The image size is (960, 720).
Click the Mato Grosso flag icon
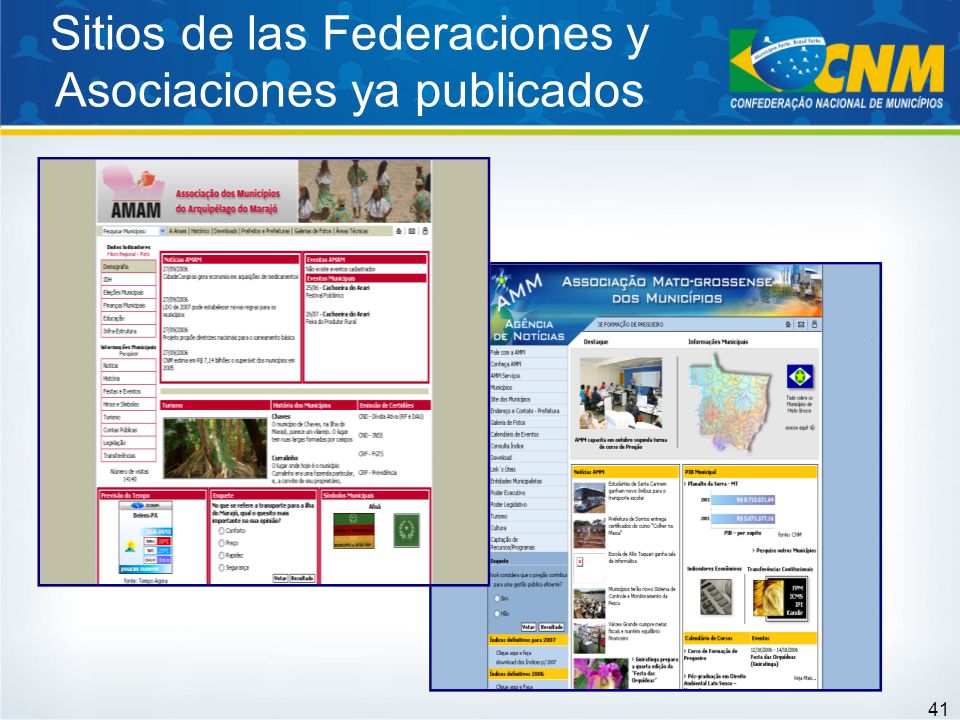tap(800, 376)
